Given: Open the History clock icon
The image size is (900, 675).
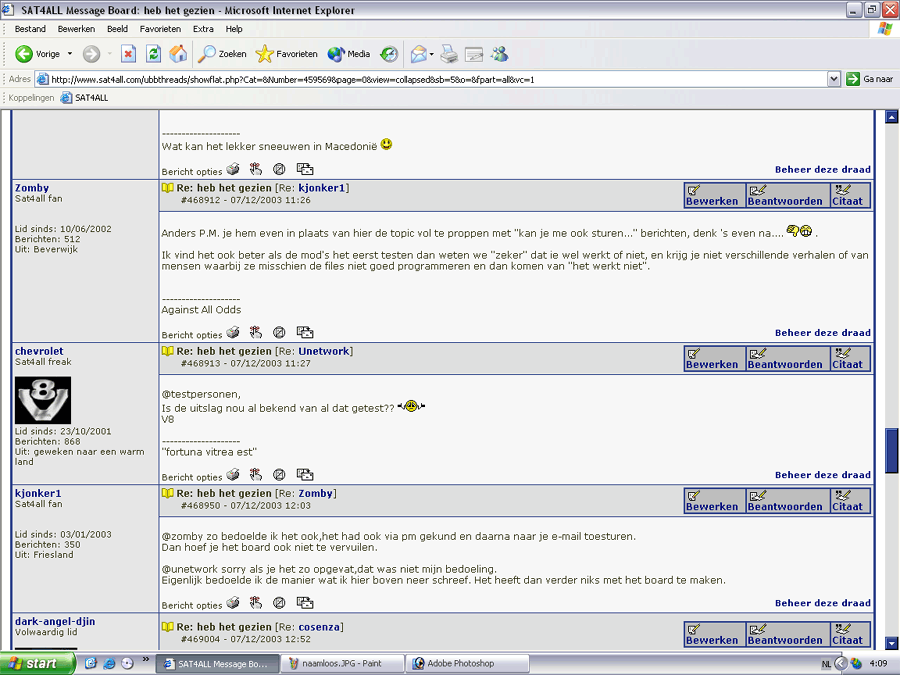Looking at the screenshot, I should point(389,54).
